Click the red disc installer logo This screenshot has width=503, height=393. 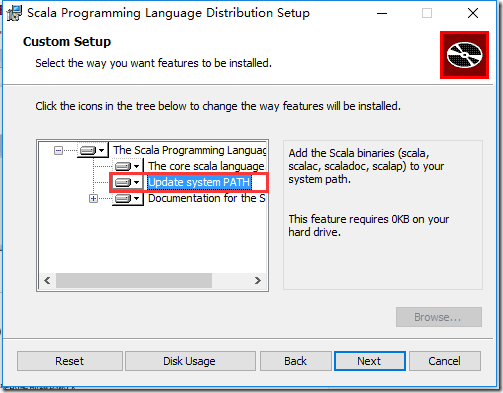[464, 55]
